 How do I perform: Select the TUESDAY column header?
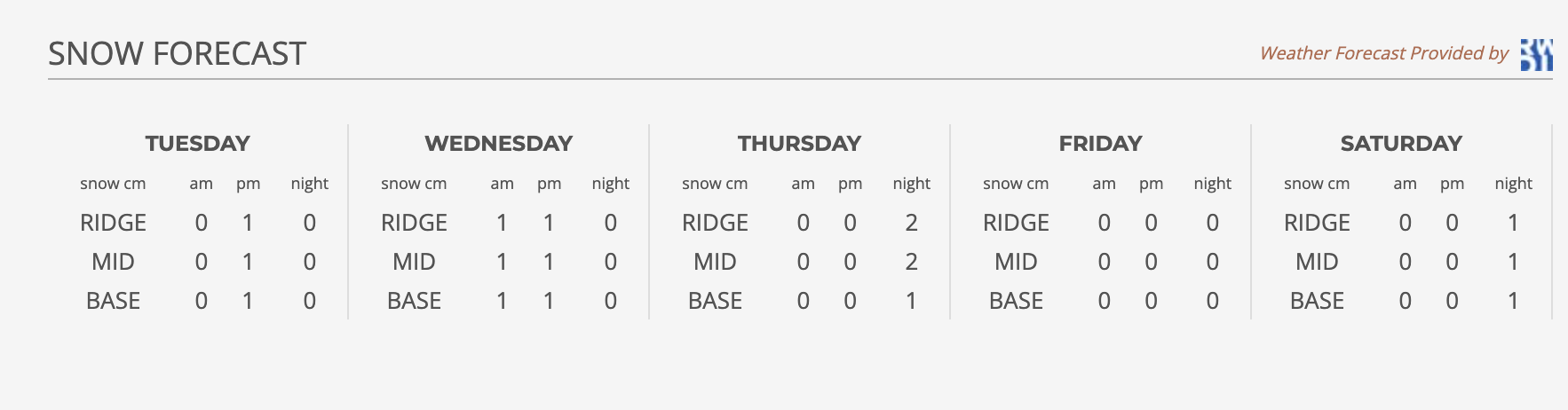197,143
